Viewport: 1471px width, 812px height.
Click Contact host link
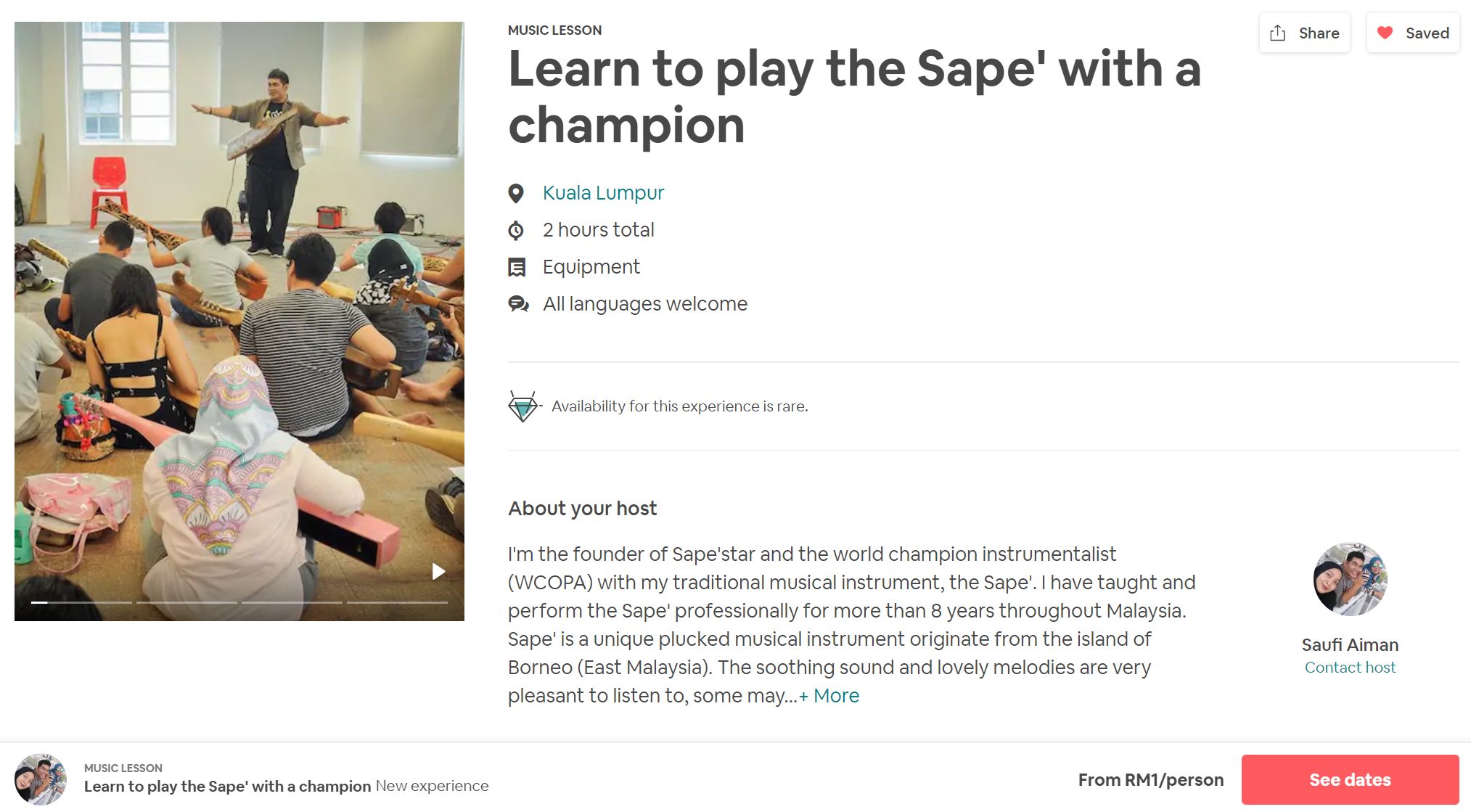pyautogui.click(x=1350, y=668)
